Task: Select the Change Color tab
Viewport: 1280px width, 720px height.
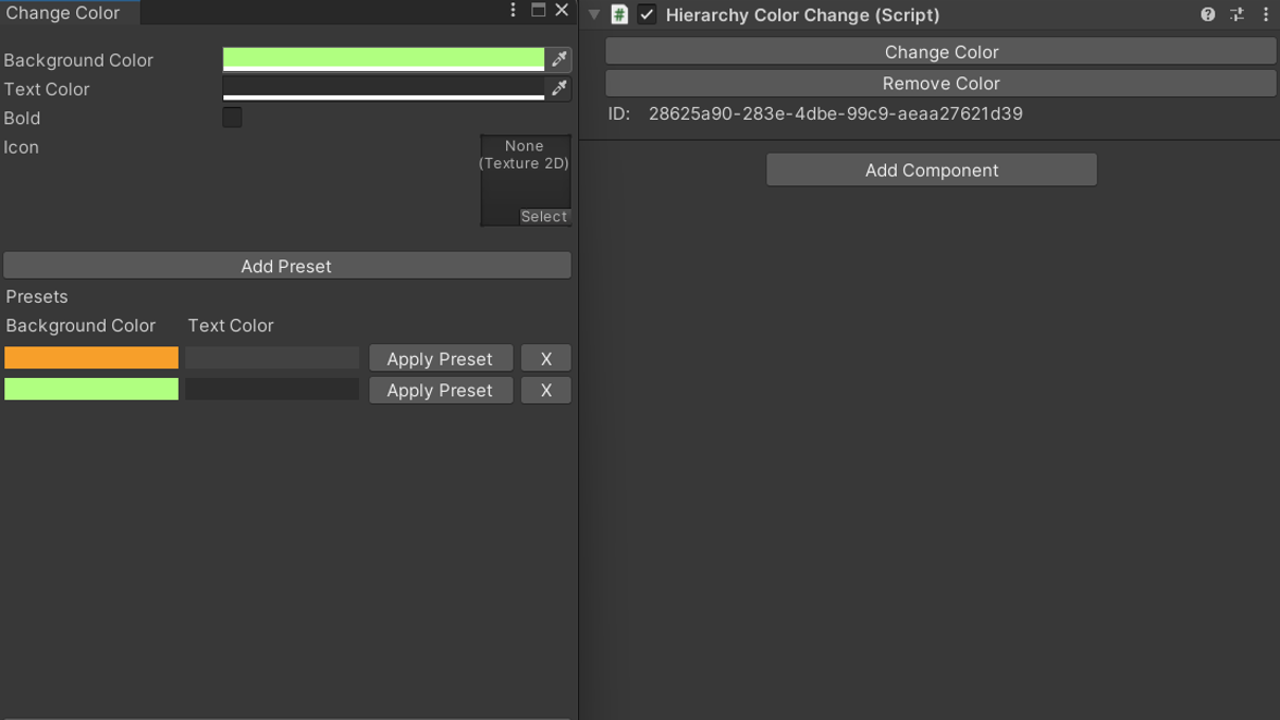Action: tap(63, 13)
